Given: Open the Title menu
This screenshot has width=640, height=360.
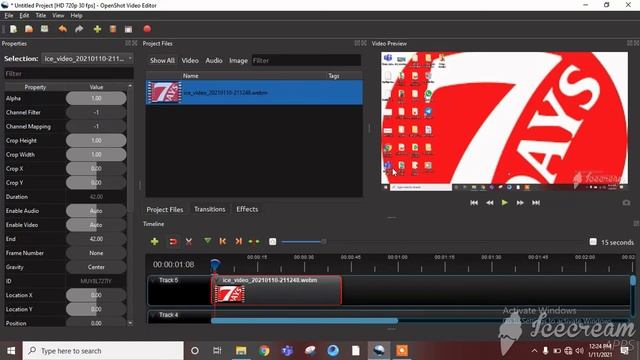Looking at the screenshot, I should click(41, 16).
